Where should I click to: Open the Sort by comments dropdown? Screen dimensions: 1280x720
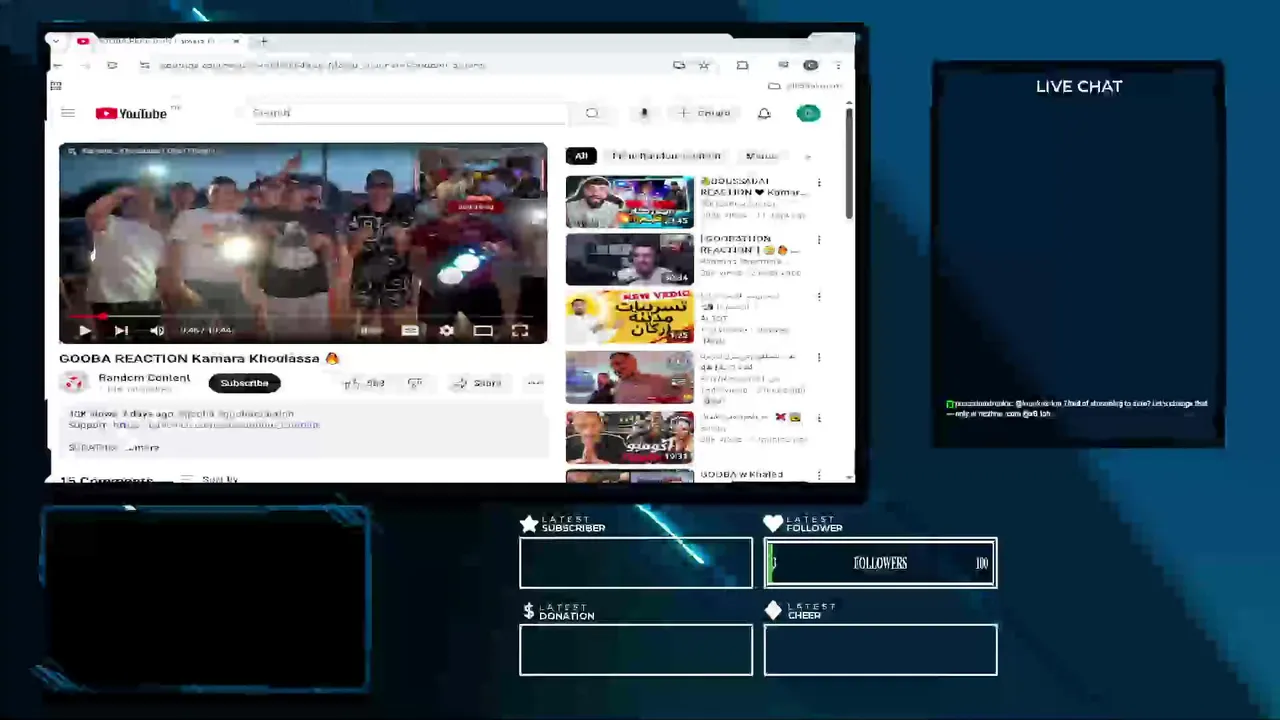[x=210, y=479]
